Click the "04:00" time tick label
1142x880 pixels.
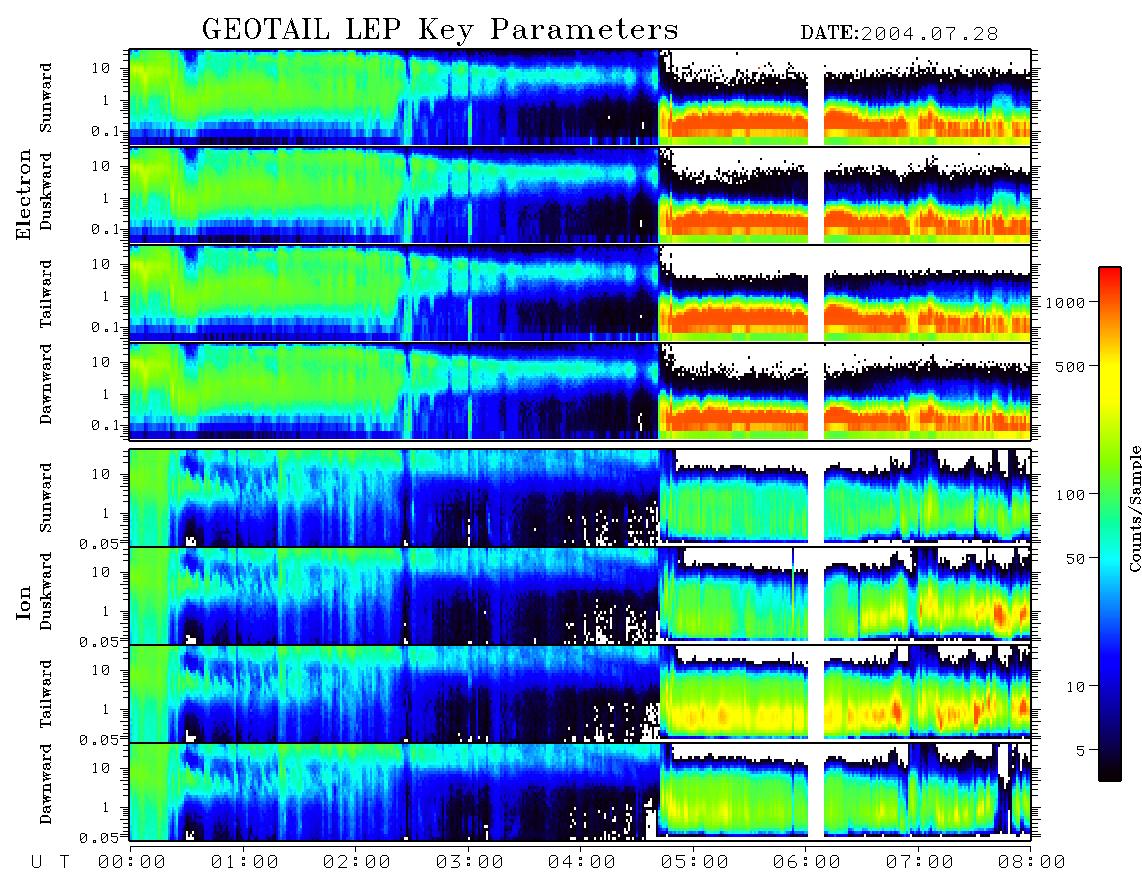(582, 863)
